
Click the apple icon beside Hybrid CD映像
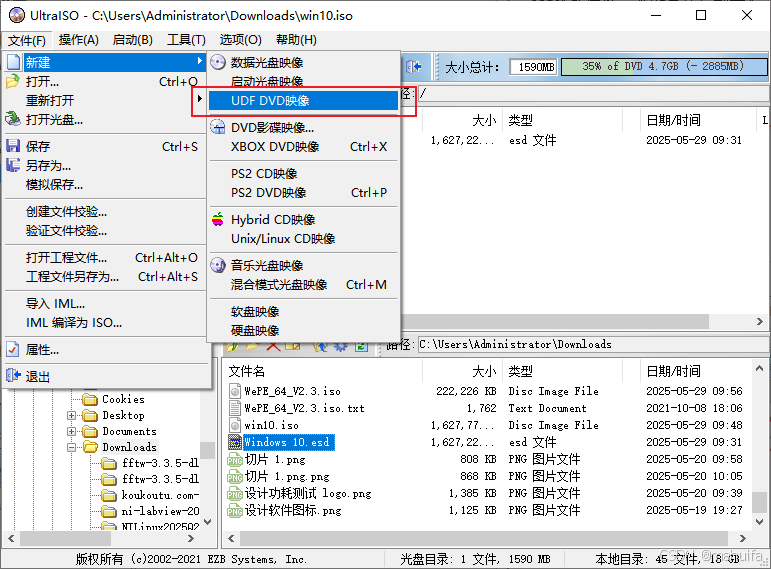point(218,219)
